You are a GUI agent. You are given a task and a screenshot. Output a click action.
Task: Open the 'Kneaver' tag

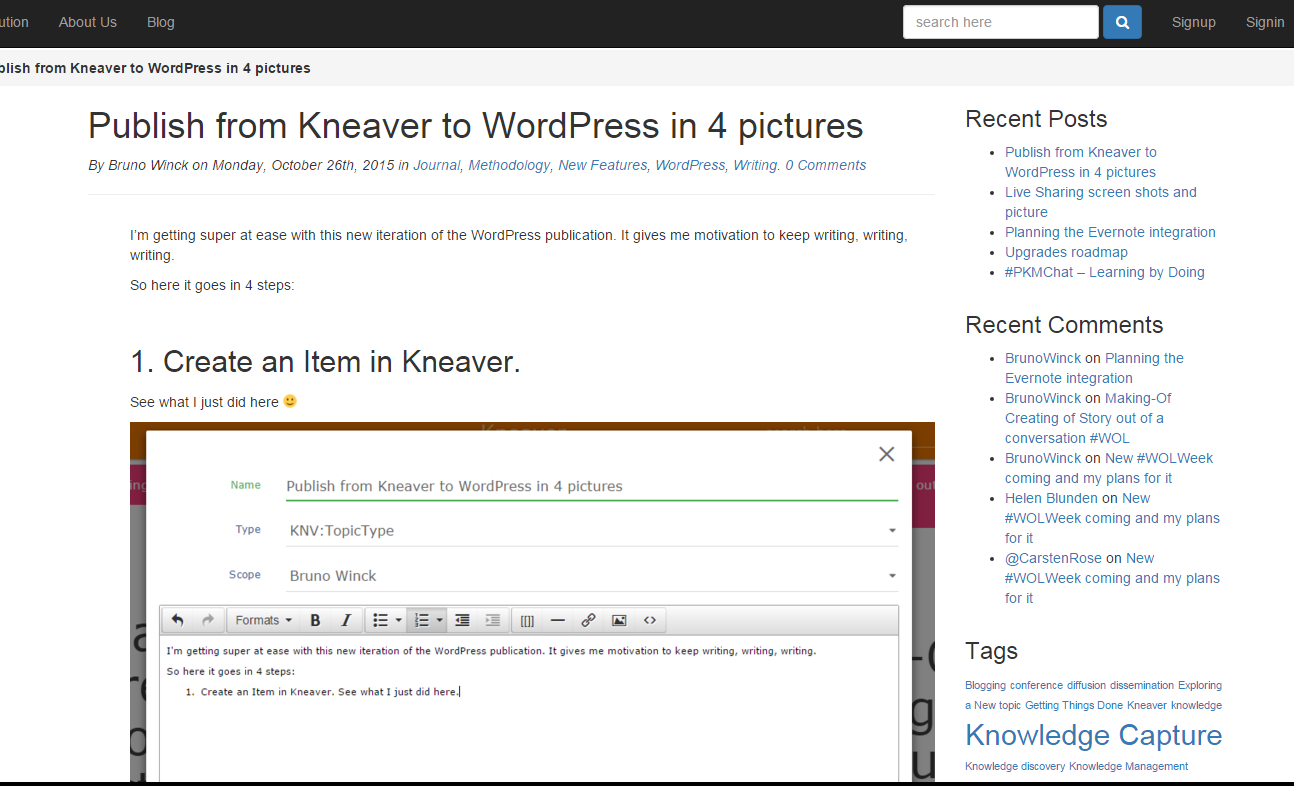pyautogui.click(x=1147, y=705)
